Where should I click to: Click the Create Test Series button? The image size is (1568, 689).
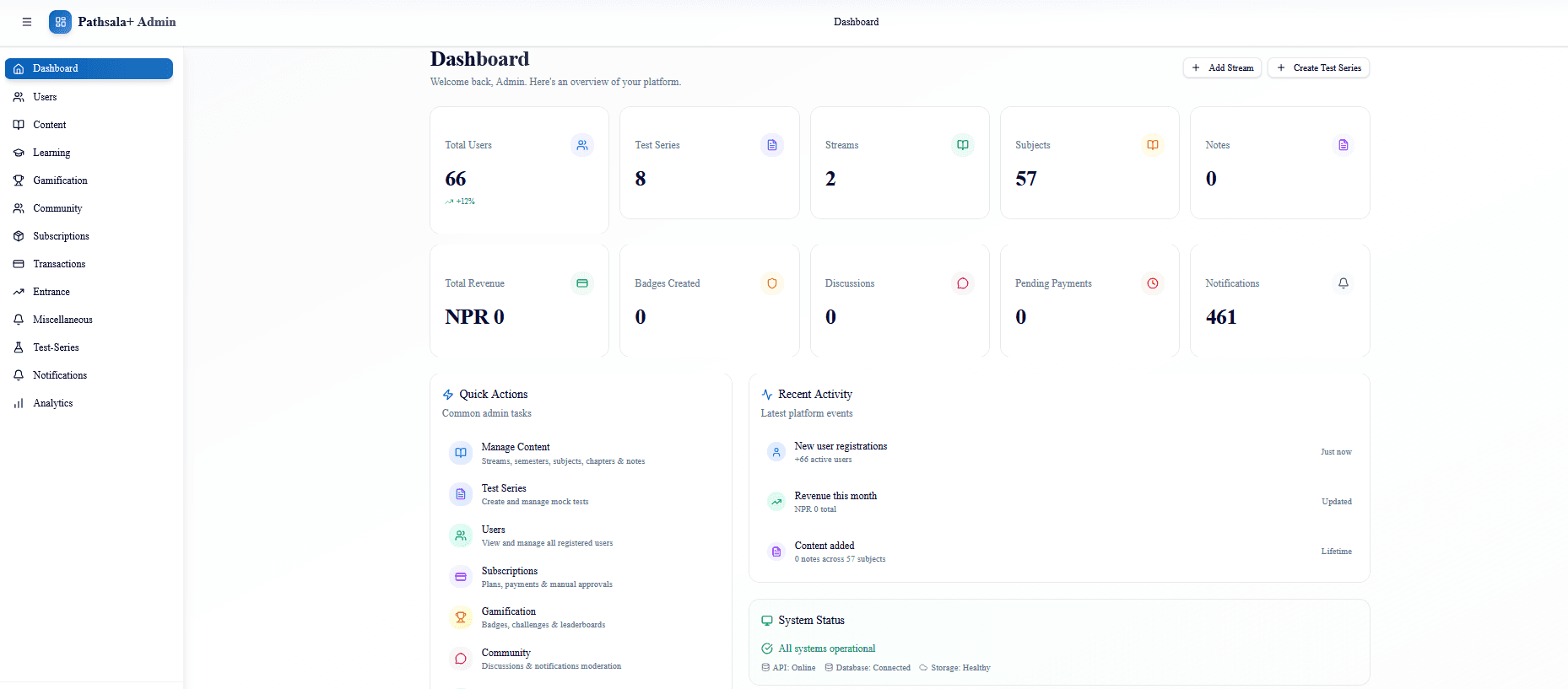(x=1318, y=67)
